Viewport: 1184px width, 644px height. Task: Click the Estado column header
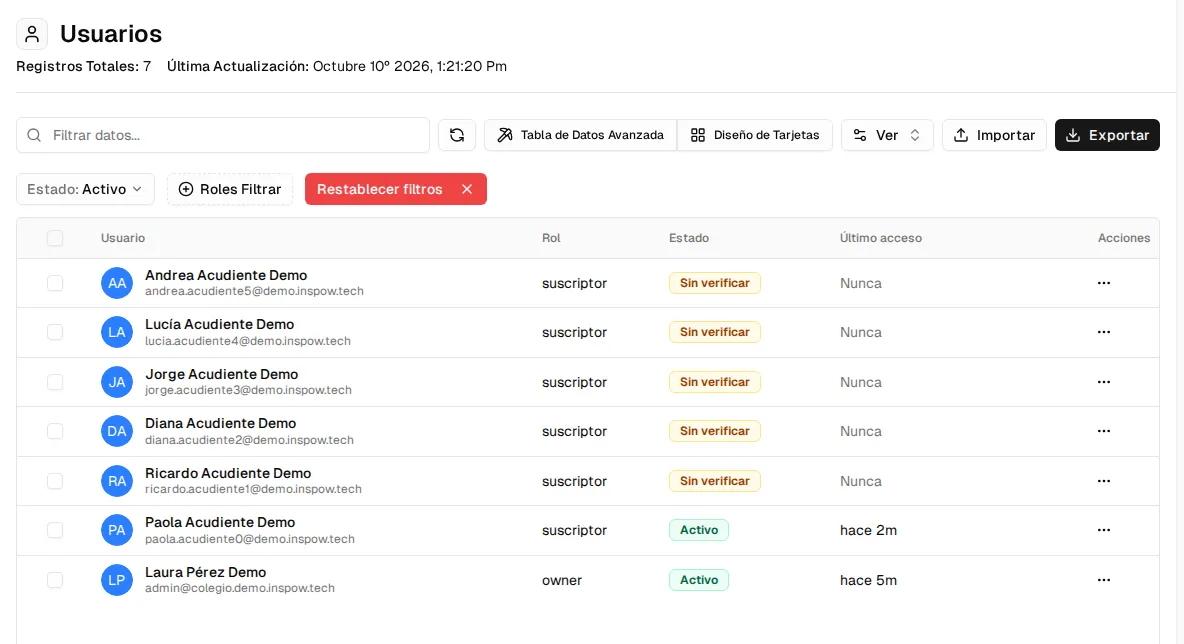pos(689,238)
